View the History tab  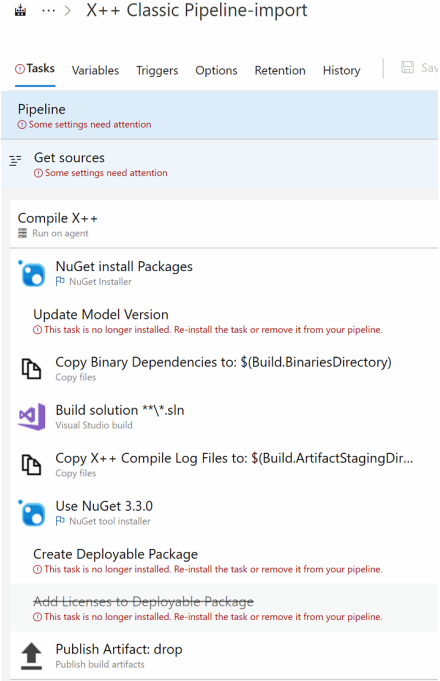point(341,70)
